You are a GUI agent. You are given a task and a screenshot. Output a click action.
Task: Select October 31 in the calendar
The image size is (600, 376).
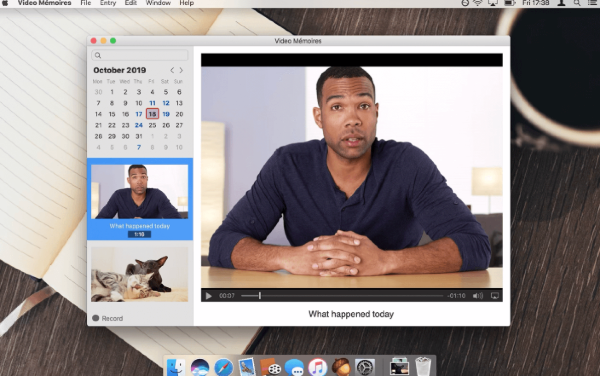[139, 136]
